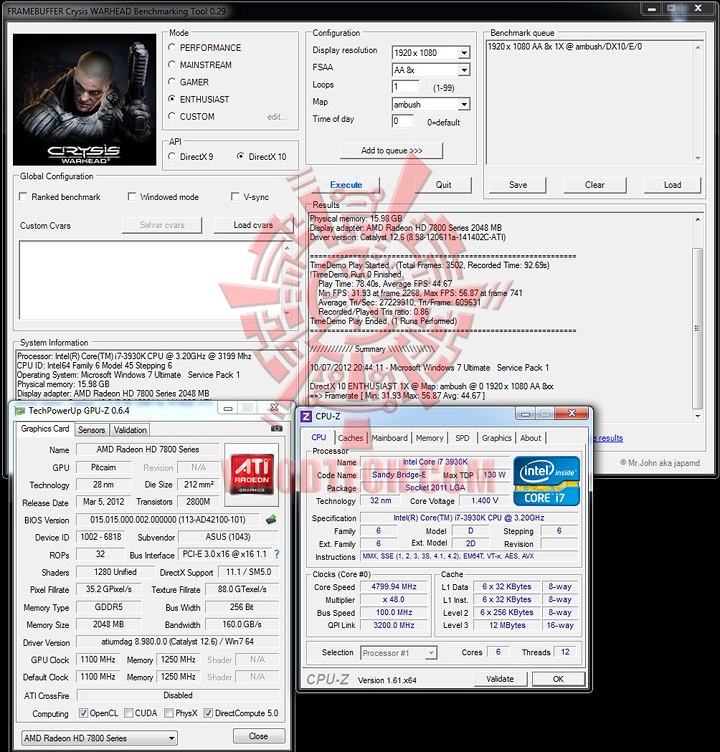This screenshot has width=720, height=752.
Task: Click the Load cvars button
Action: click(x=253, y=225)
